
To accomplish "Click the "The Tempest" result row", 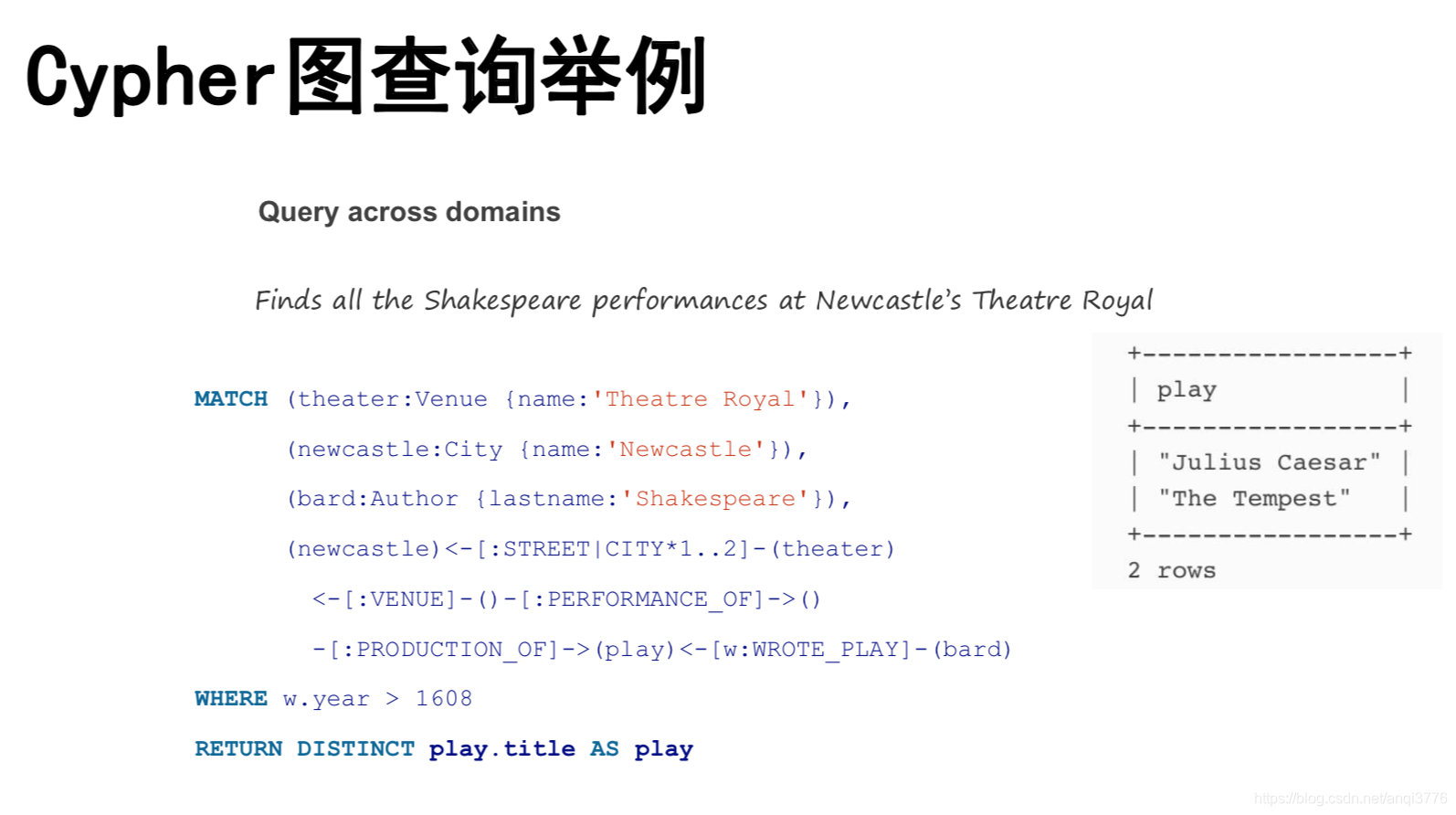I will coord(1270,499).
